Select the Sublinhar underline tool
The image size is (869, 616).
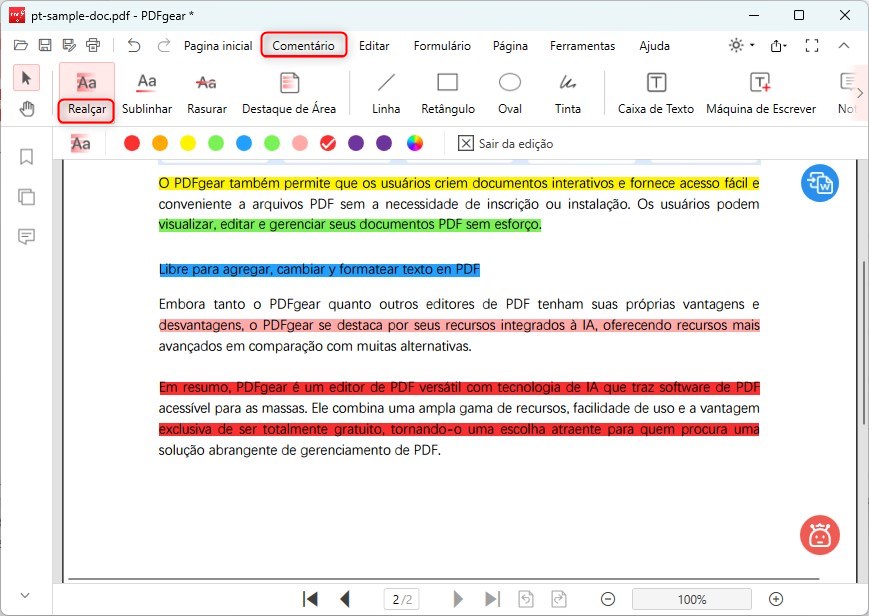click(147, 93)
